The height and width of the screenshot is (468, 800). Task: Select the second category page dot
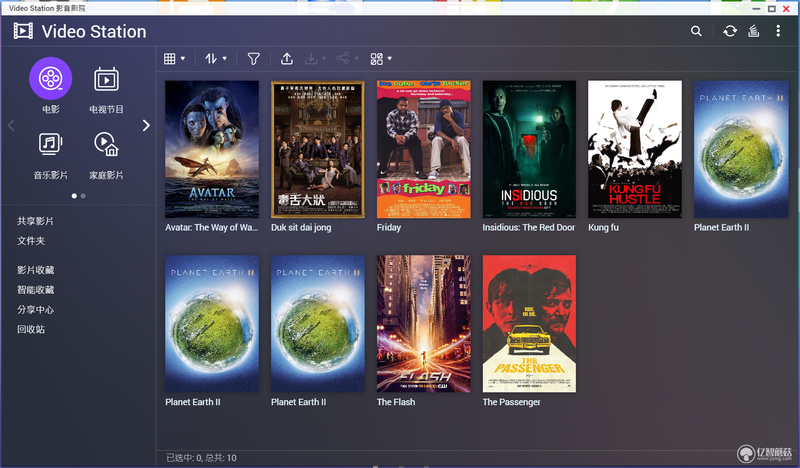(x=83, y=196)
